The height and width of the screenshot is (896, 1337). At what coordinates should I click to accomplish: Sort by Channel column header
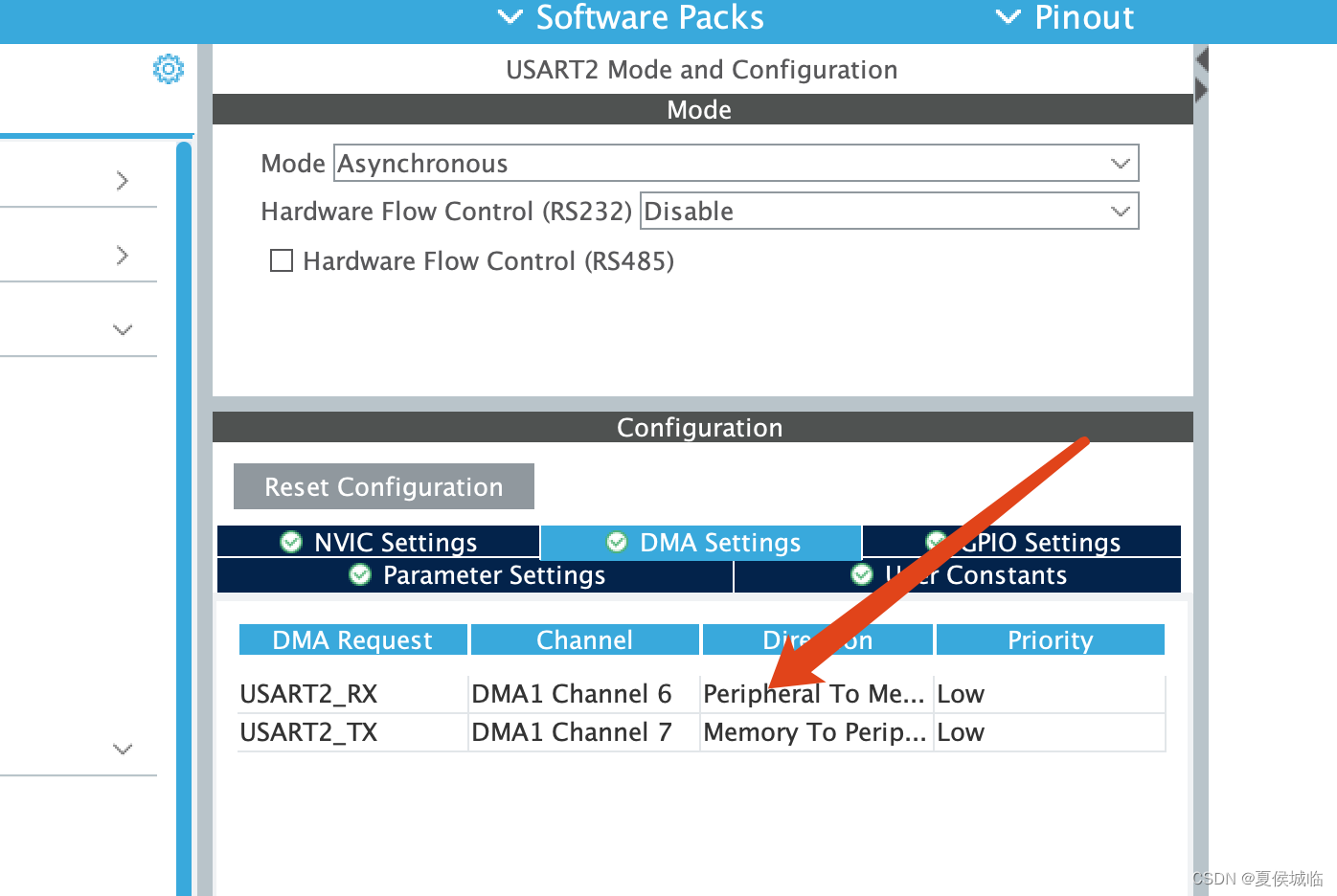(x=584, y=639)
